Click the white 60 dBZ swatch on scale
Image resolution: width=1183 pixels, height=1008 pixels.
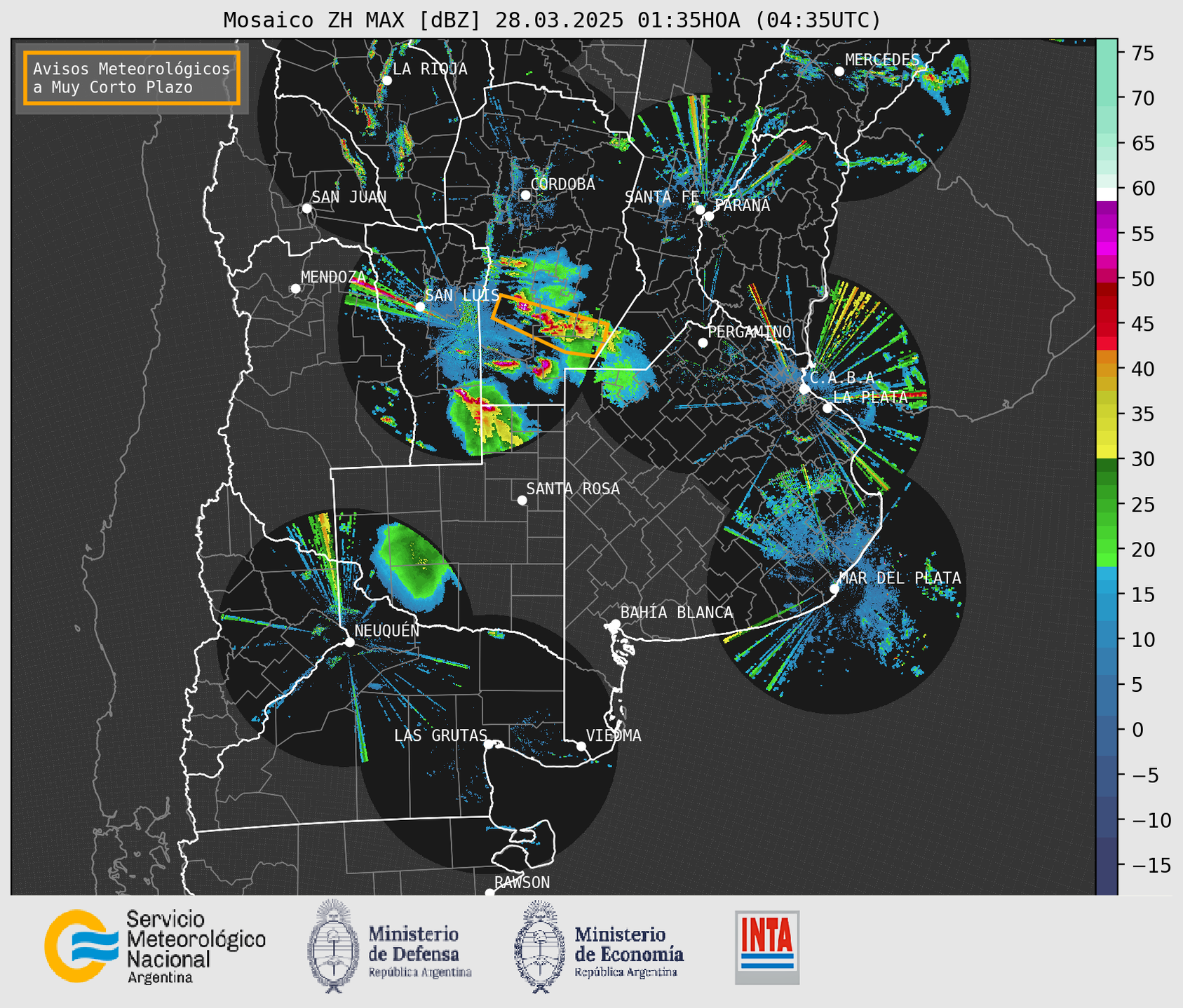1107,194
